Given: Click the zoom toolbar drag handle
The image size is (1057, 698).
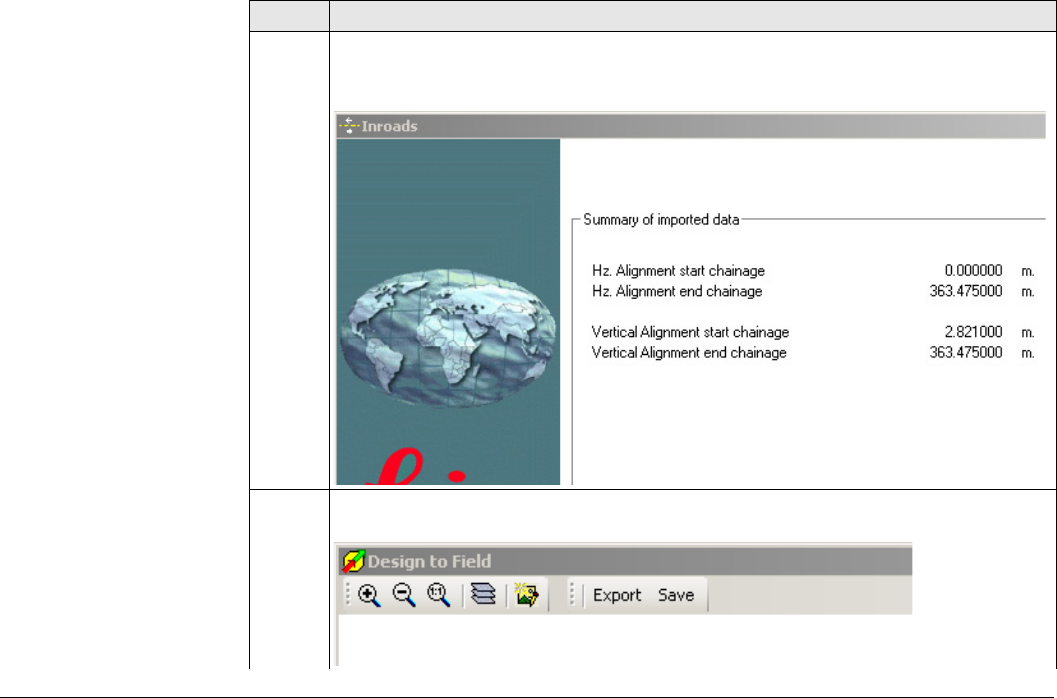Looking at the screenshot, I should 349,595.
